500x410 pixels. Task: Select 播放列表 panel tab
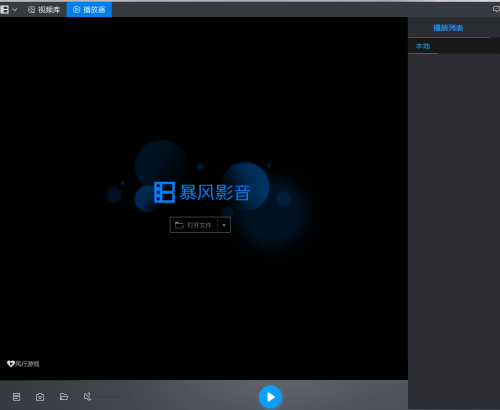pos(448,28)
